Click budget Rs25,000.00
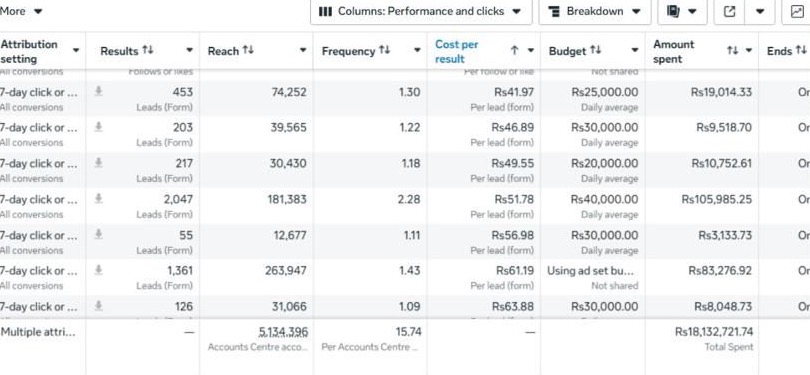810x375 pixels. 604,92
